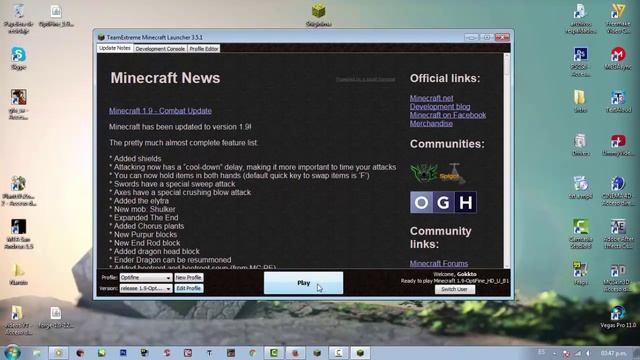
Task: Click the T icon in the taskbar
Action: coord(209,353)
